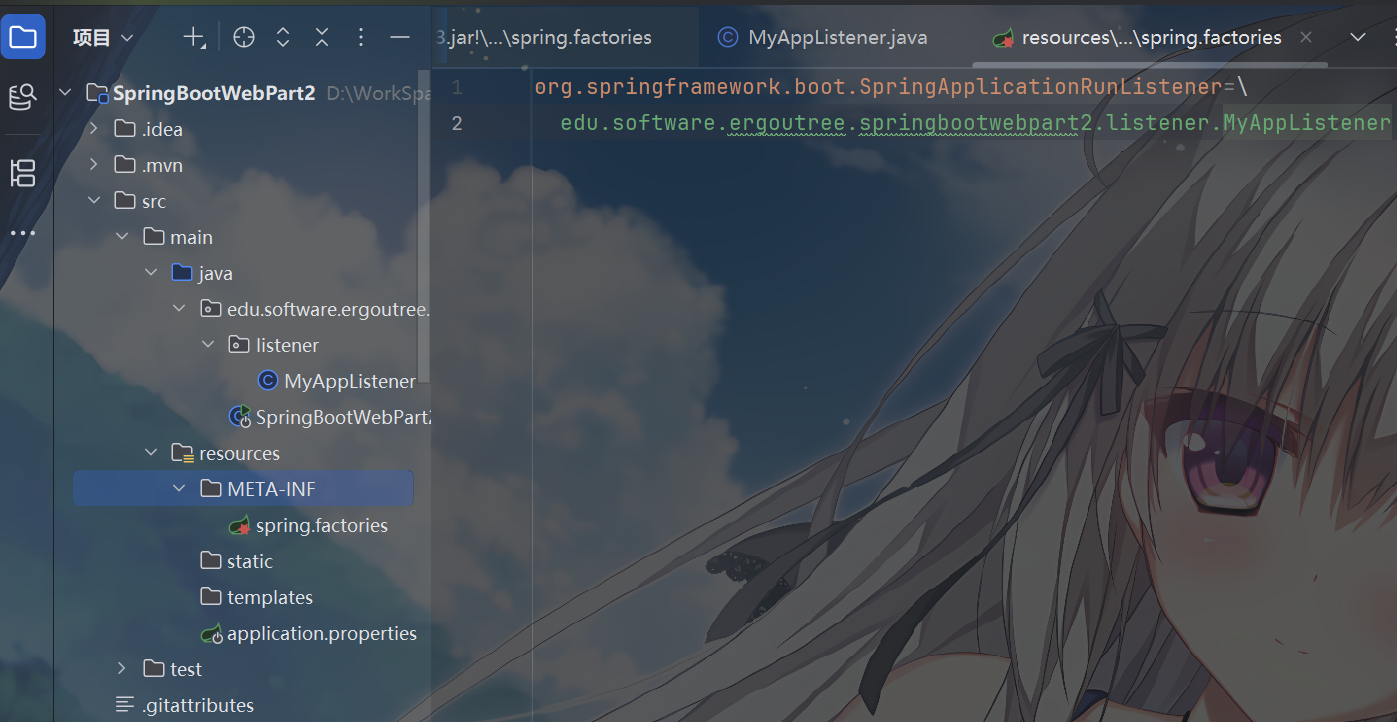Image resolution: width=1397 pixels, height=722 pixels.
Task: Click the static folder icon
Action: [210, 561]
